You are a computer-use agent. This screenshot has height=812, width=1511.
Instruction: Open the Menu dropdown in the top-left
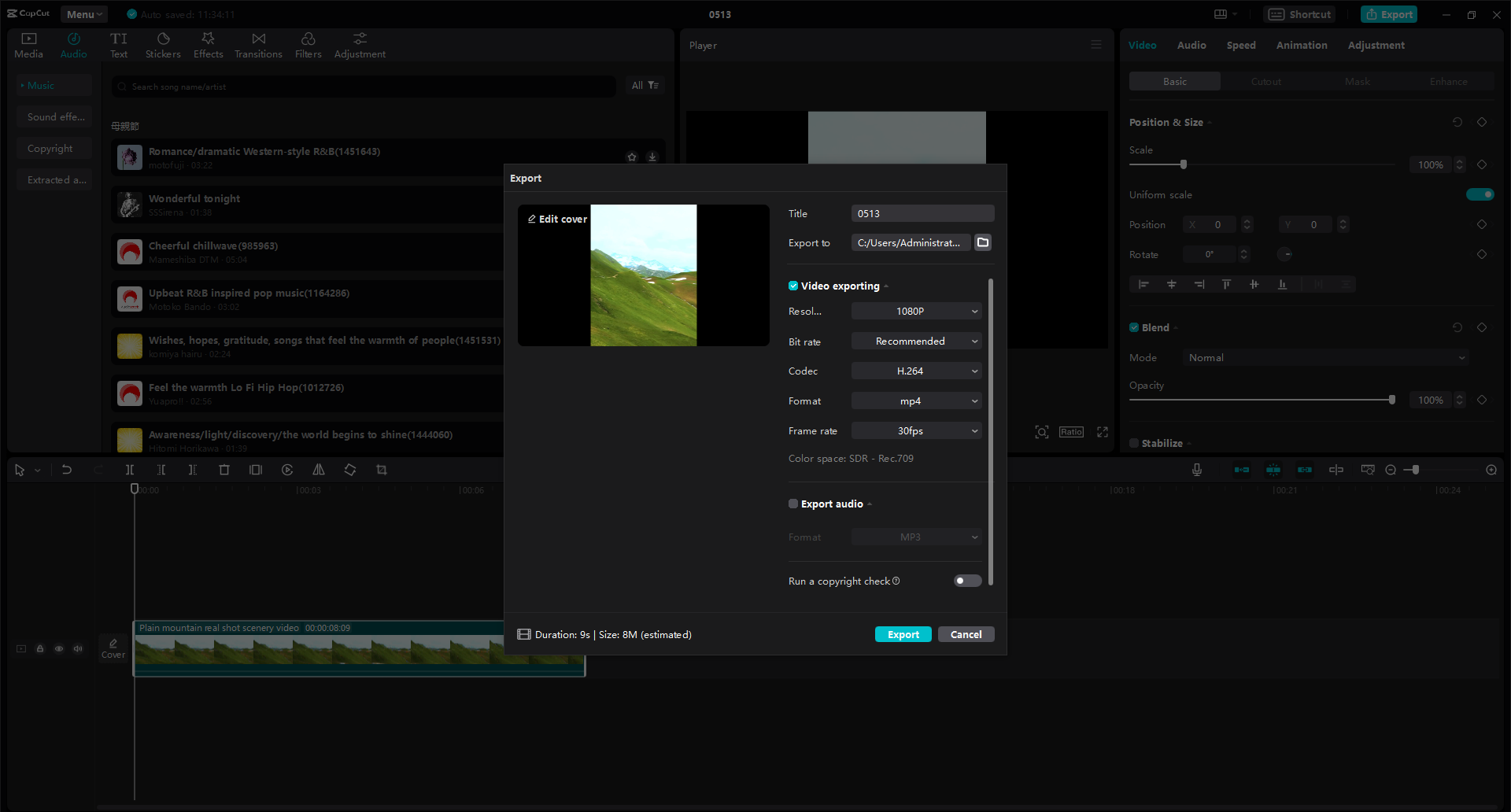(83, 13)
